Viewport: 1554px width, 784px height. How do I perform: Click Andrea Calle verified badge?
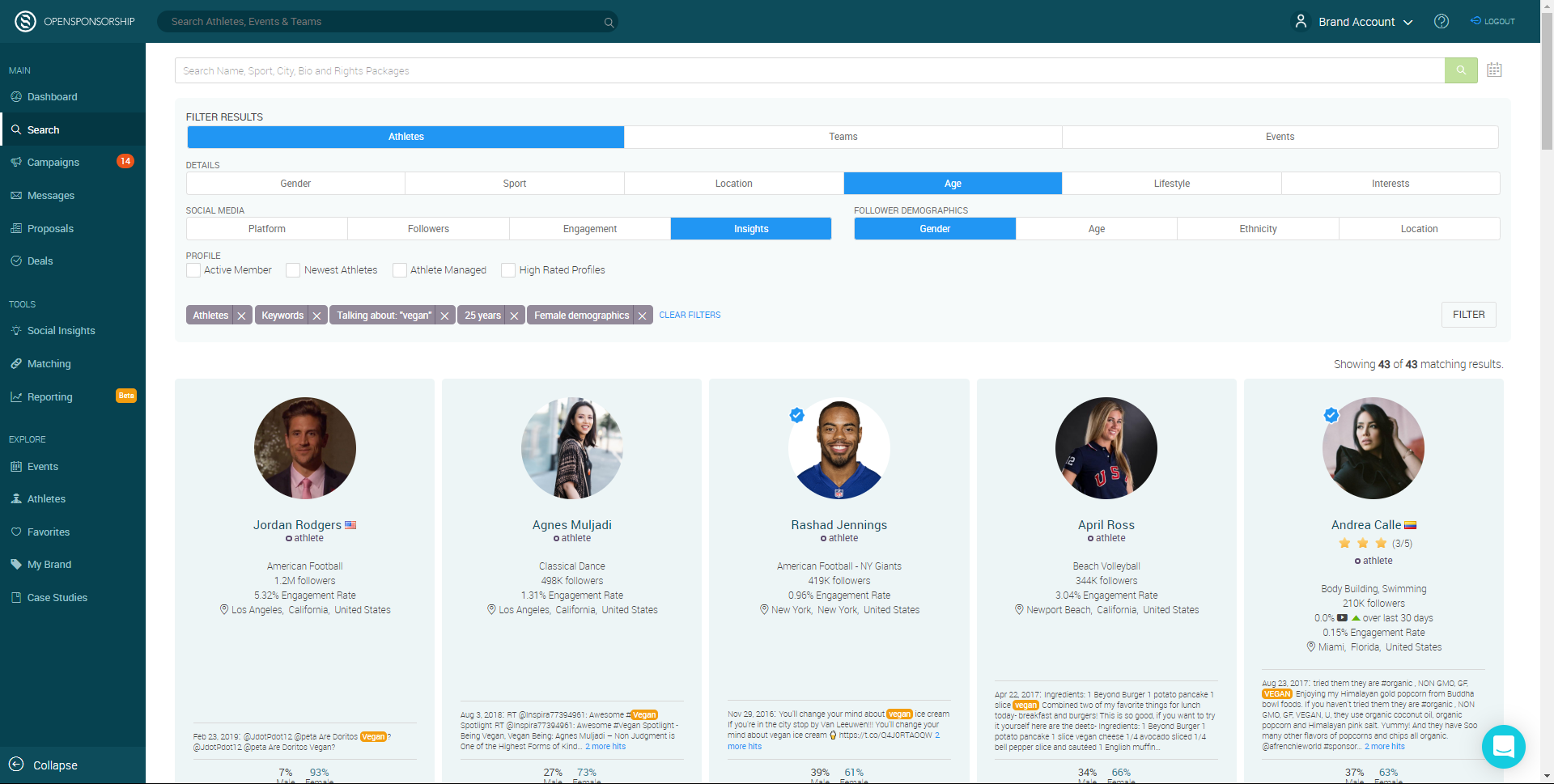[x=1331, y=415]
